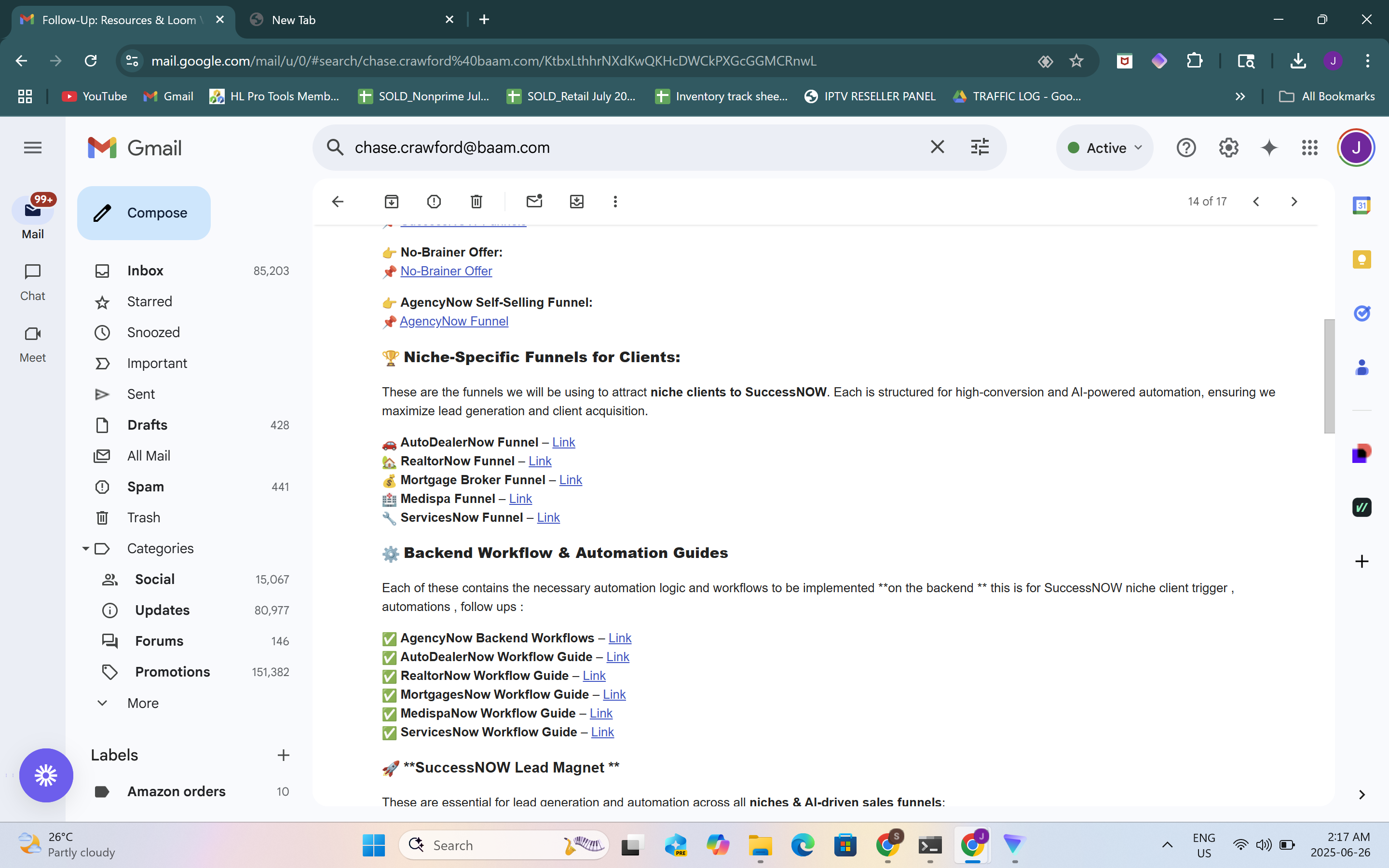This screenshot has height=868, width=1389.
Task: Open Chrome Extensions puzzle icon
Action: click(1195, 61)
